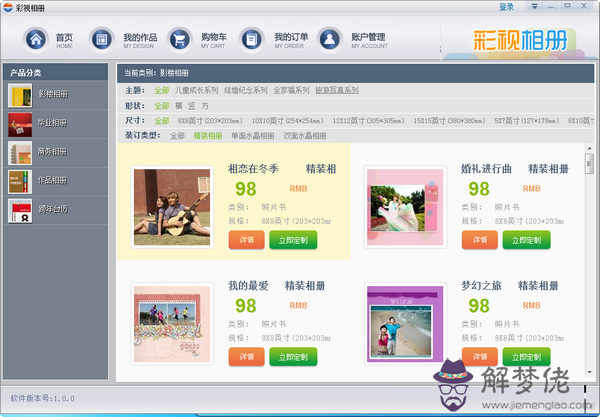Click the product list scrollbar up arrow
The image size is (600, 417).
589,148
